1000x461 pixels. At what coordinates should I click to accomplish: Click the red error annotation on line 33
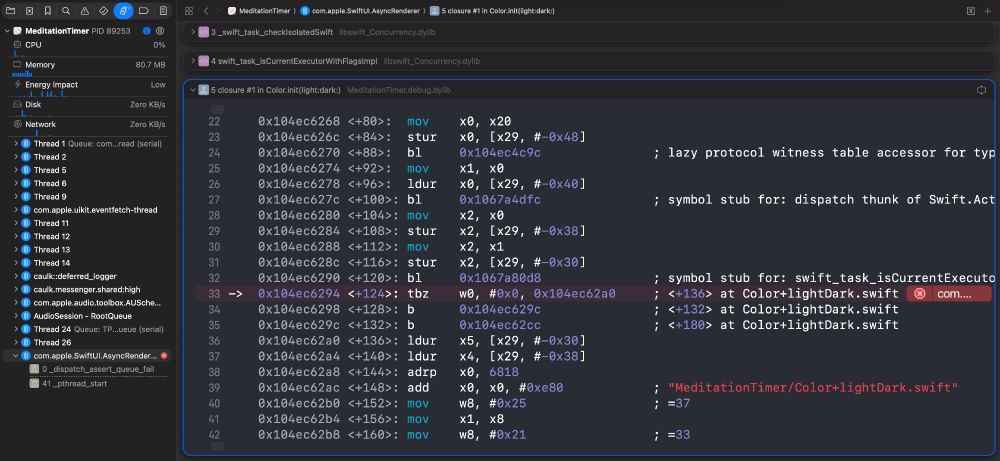coord(948,294)
